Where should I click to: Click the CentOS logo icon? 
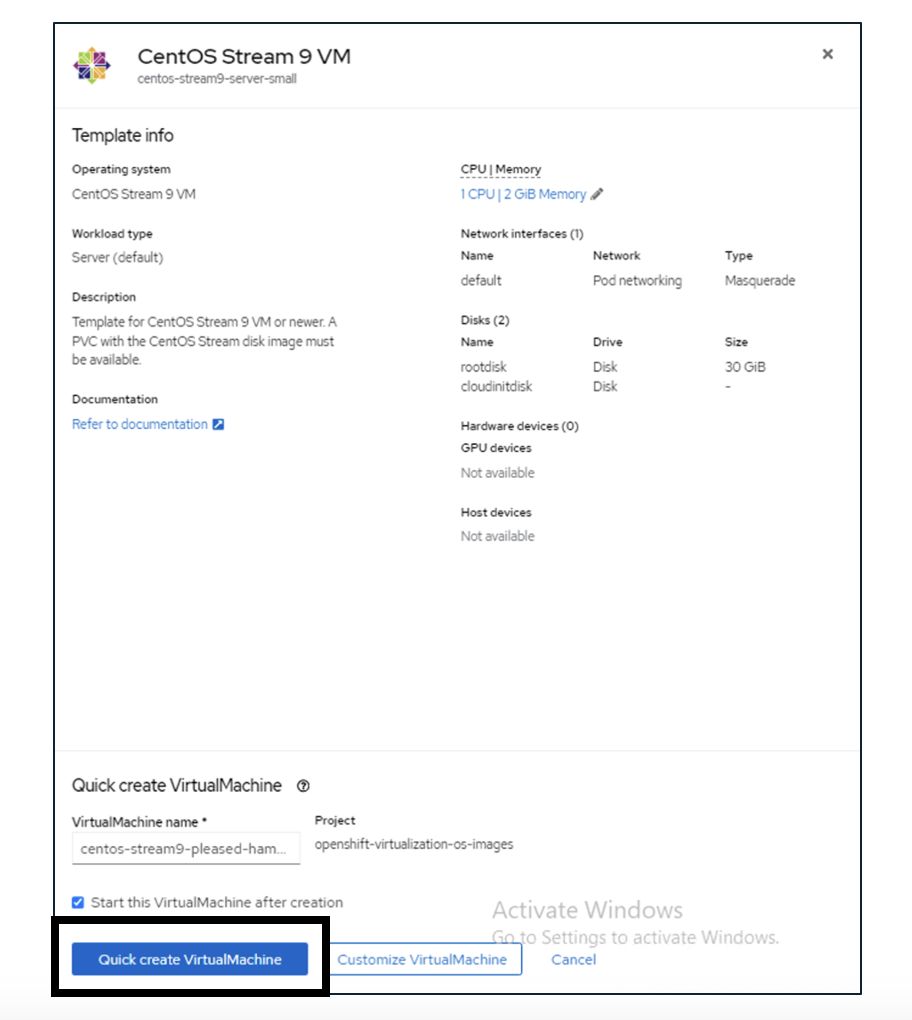[x=92, y=65]
